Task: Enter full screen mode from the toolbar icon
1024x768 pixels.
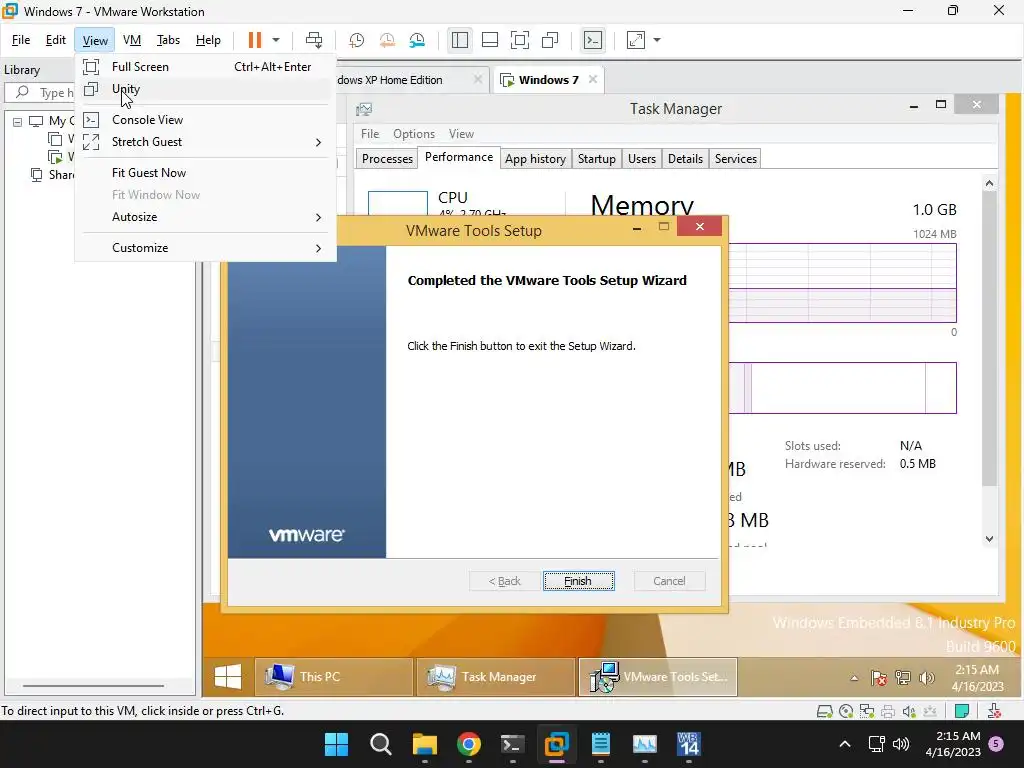Action: point(520,40)
